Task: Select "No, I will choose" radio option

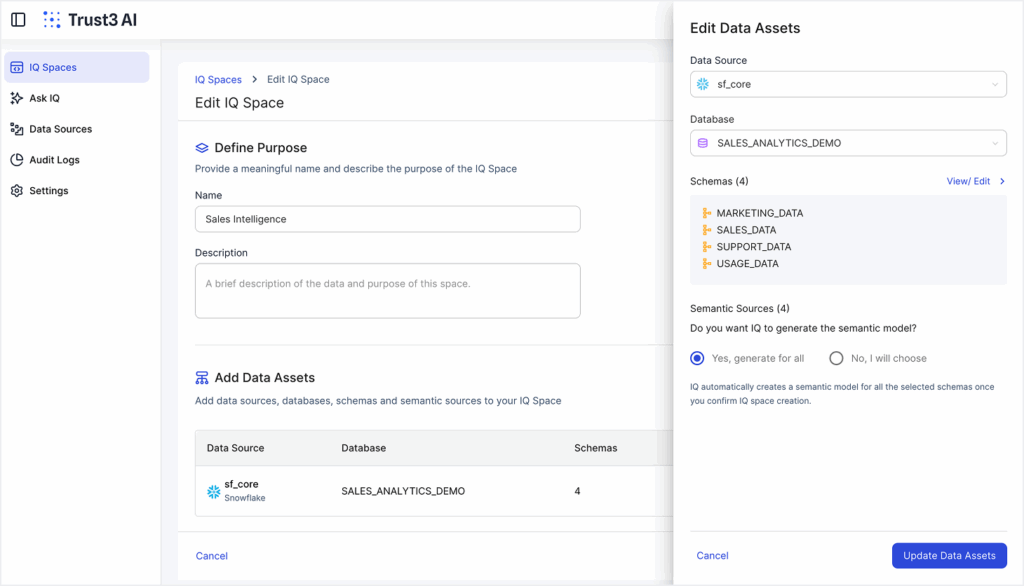Action: pos(836,358)
